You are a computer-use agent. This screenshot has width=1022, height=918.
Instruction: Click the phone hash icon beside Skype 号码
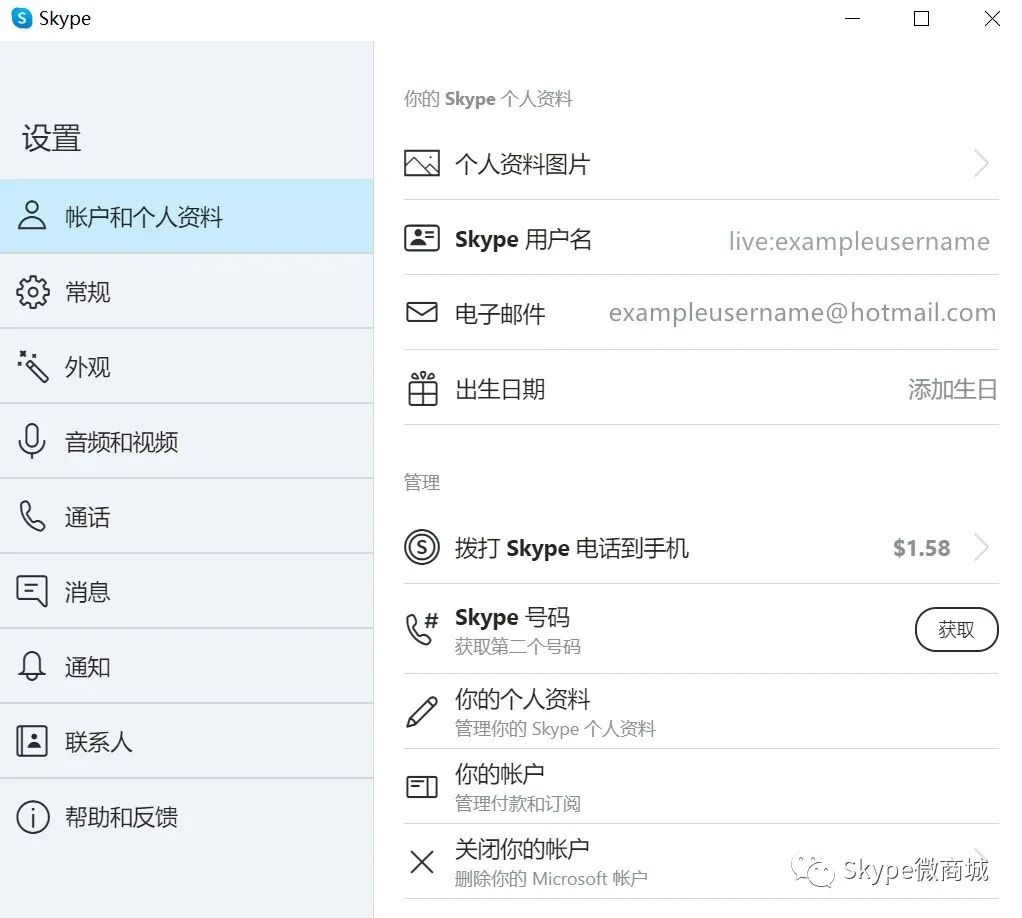(x=422, y=629)
